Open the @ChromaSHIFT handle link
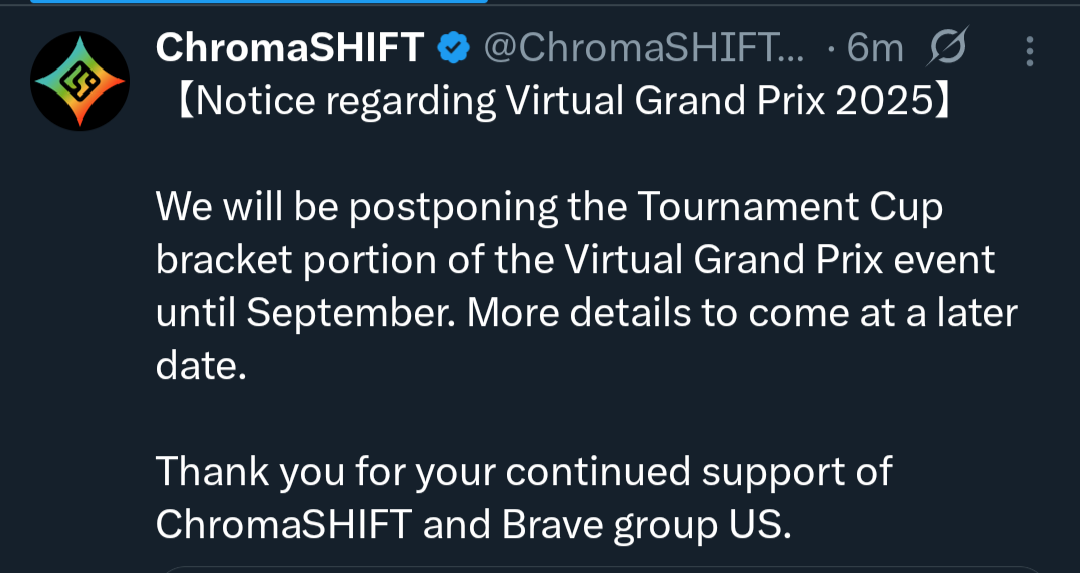Image resolution: width=1080 pixels, height=573 pixels. coord(644,48)
